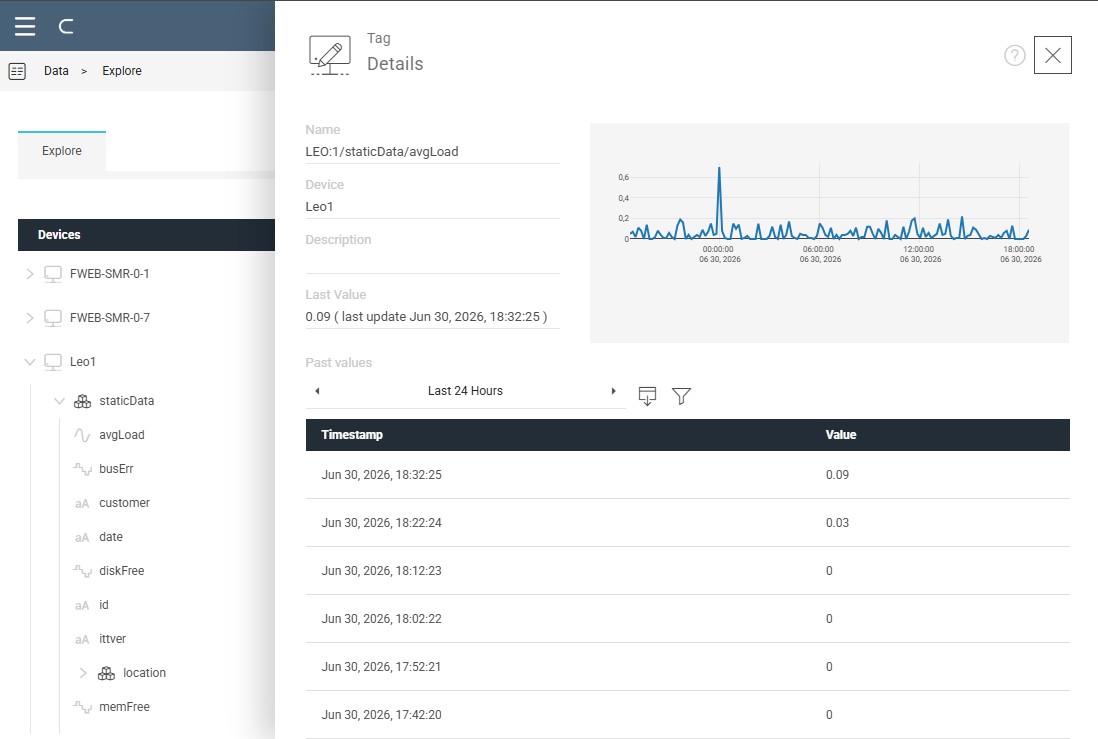Click the date text-type icon
The image size is (1098, 739).
click(82, 538)
